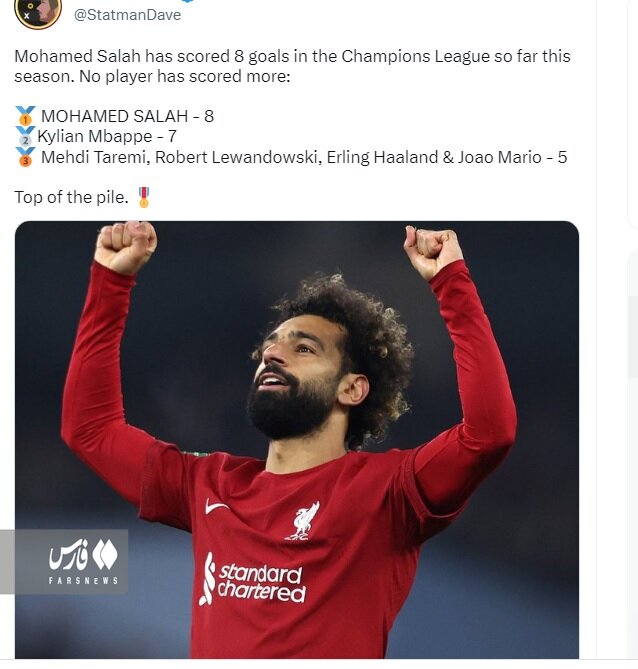This screenshot has width=638, height=669.
Task: Click the Liverpool crest on the jersey
Action: pos(304,521)
